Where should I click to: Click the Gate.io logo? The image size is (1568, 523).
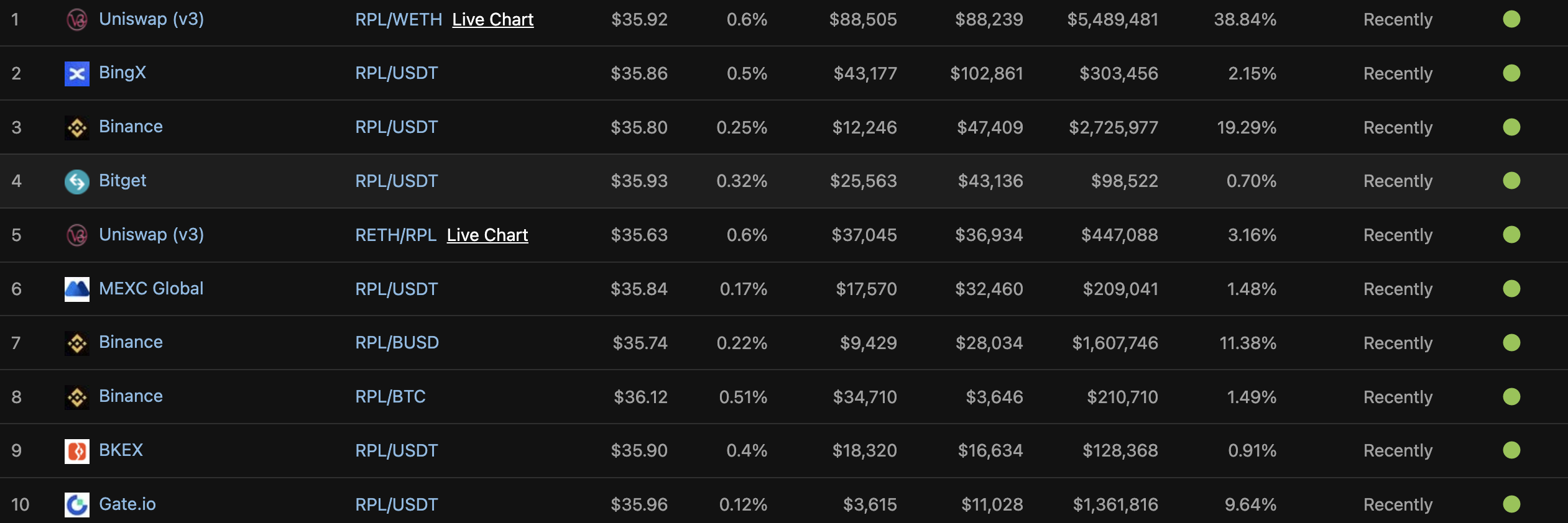[77, 504]
